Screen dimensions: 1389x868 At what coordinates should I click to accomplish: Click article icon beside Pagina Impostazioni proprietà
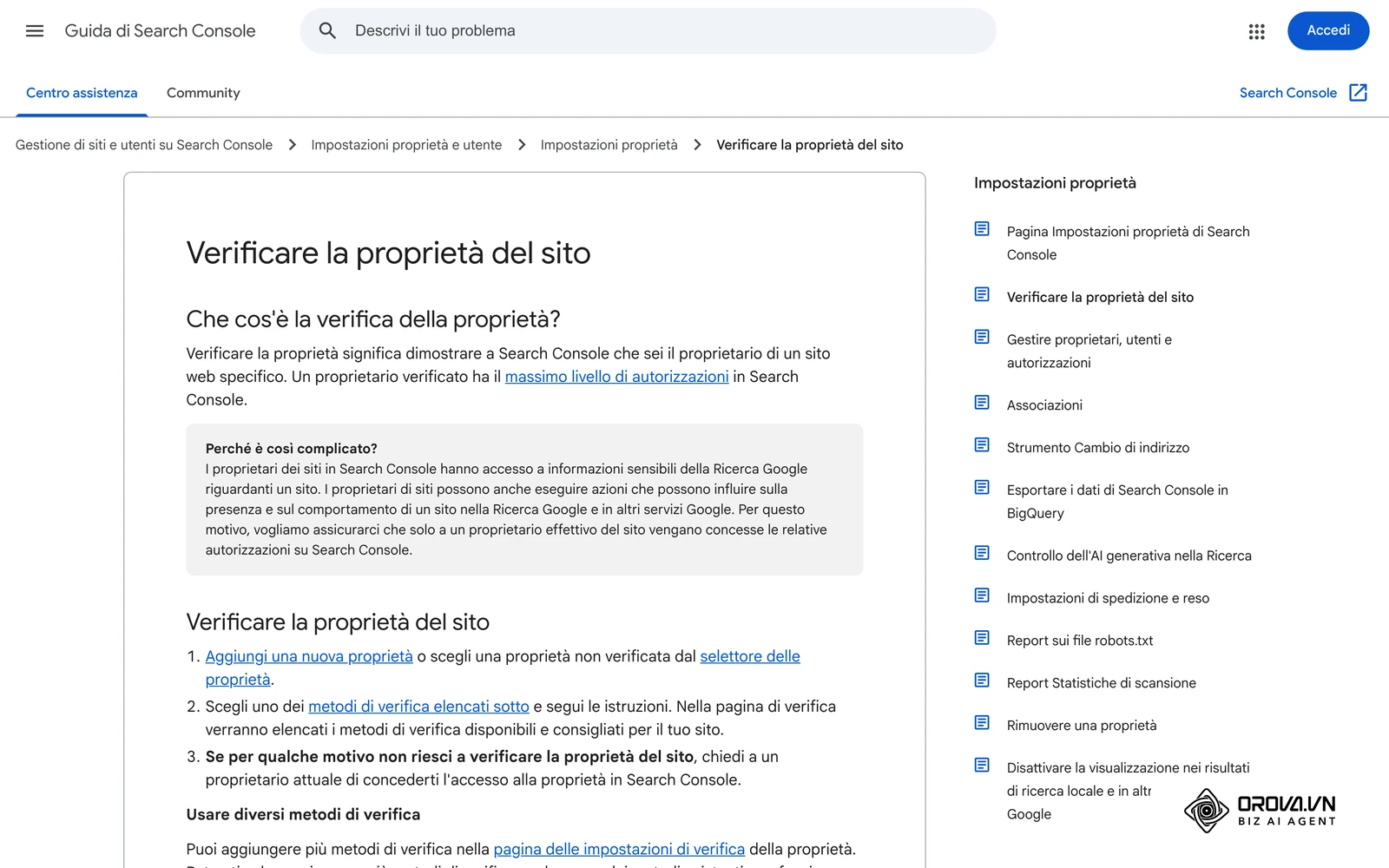point(982,229)
